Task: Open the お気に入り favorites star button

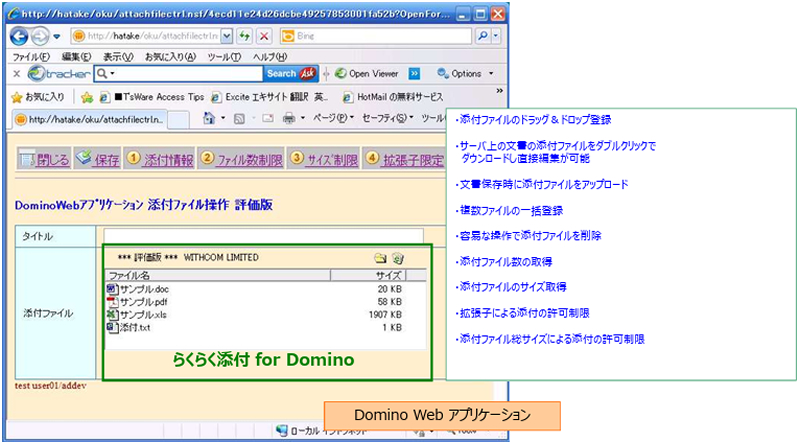Action: (38, 97)
